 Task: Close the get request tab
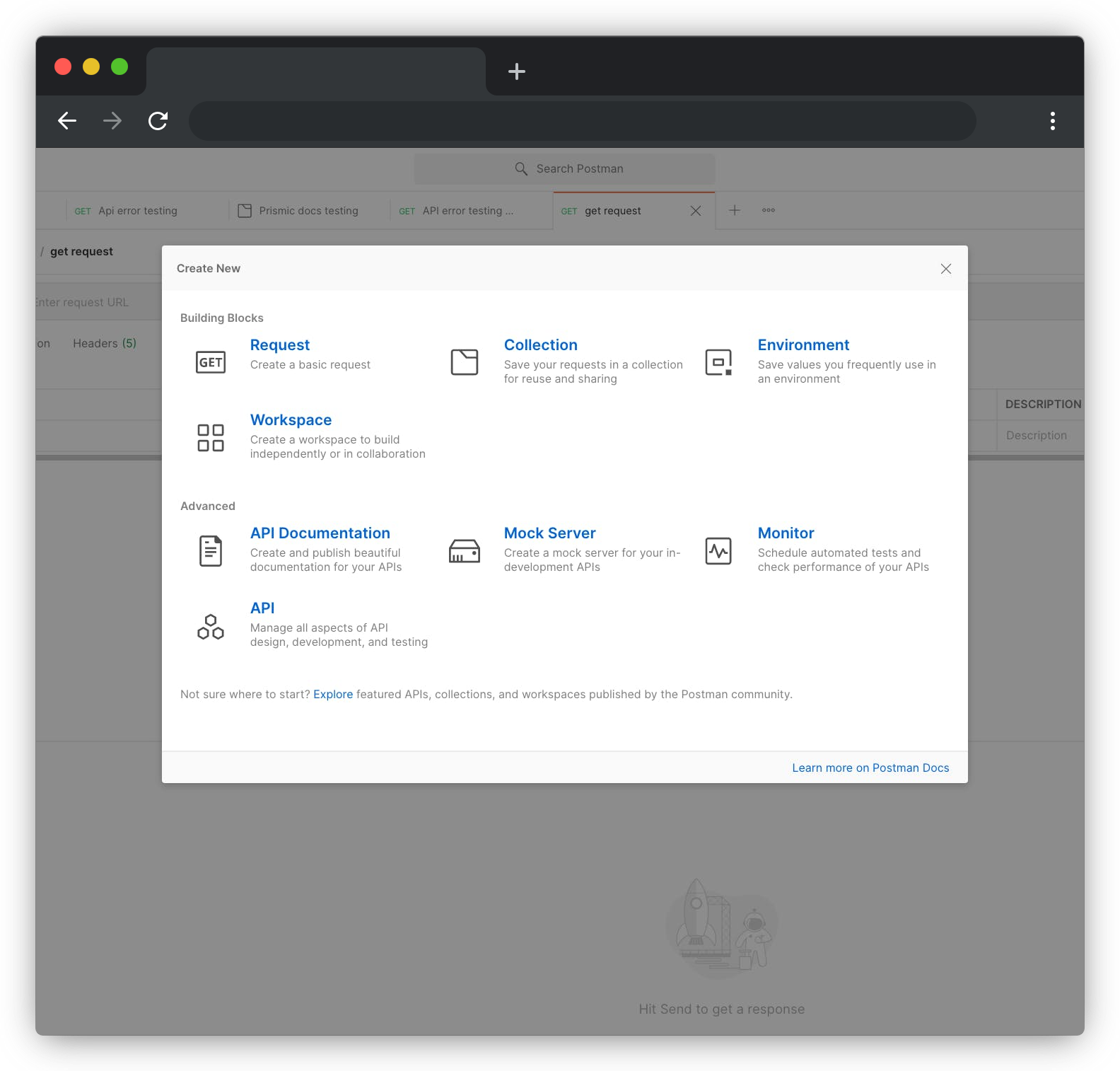(x=696, y=211)
